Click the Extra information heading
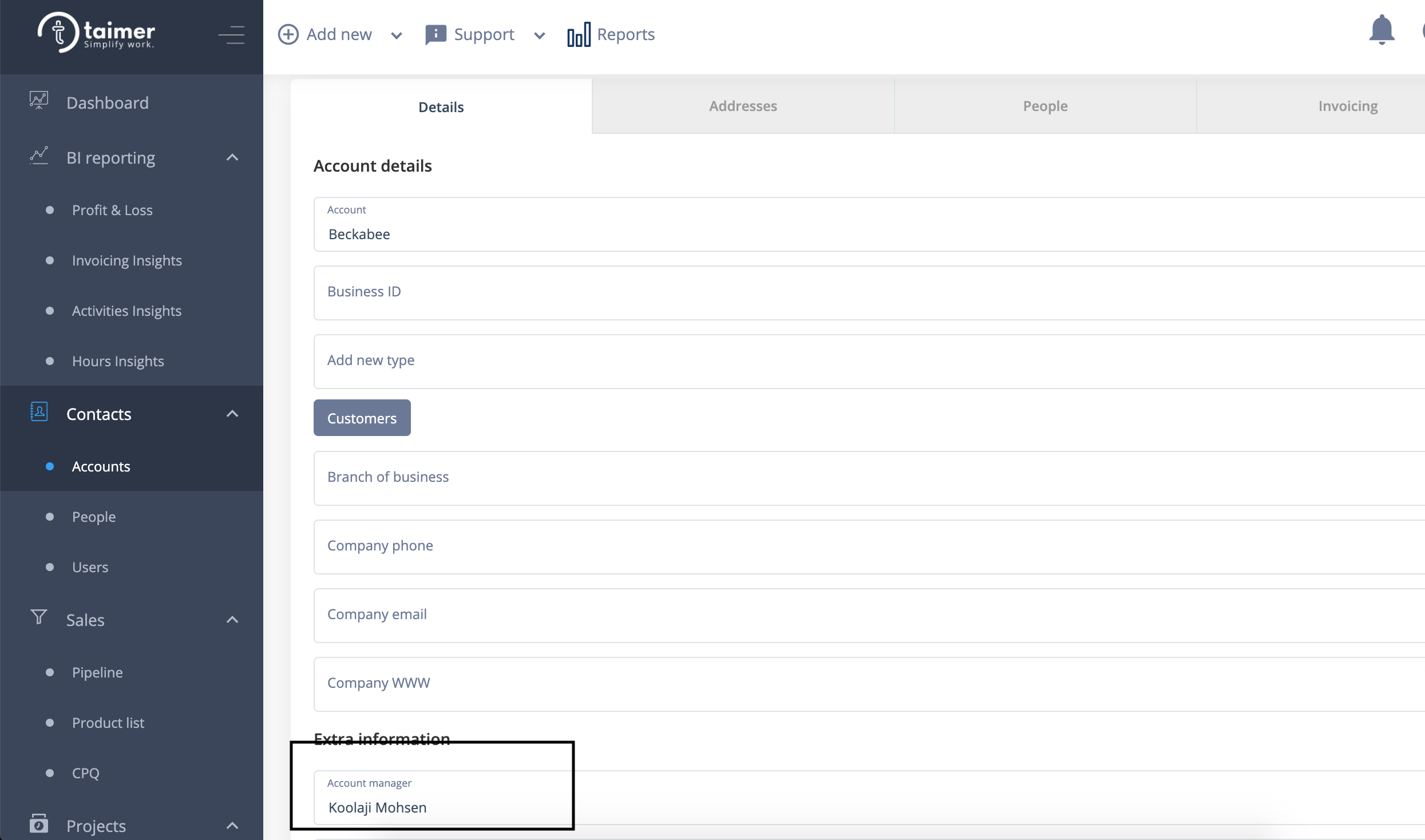1425x840 pixels. point(382,739)
